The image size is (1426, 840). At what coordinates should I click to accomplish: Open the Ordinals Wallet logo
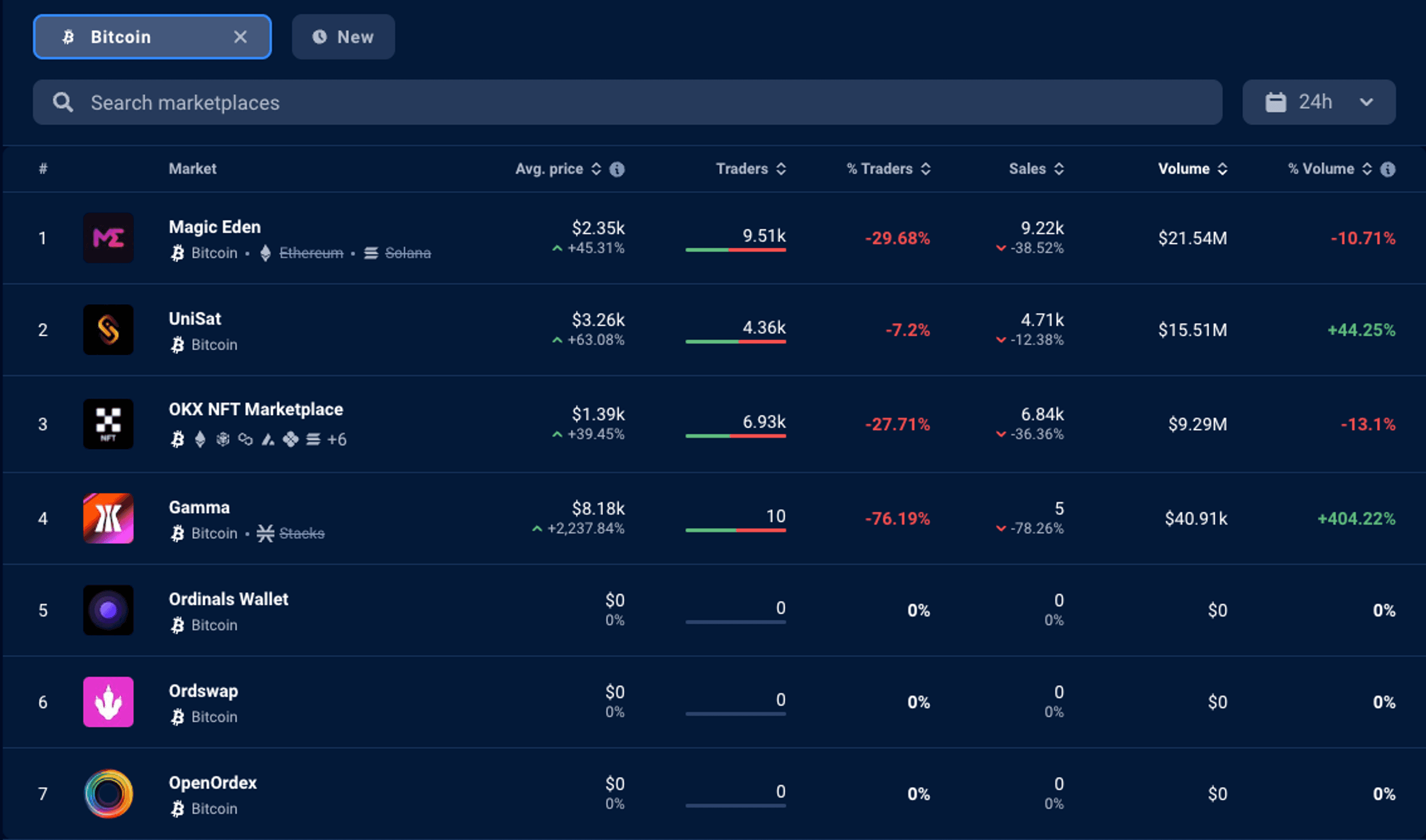click(x=108, y=610)
